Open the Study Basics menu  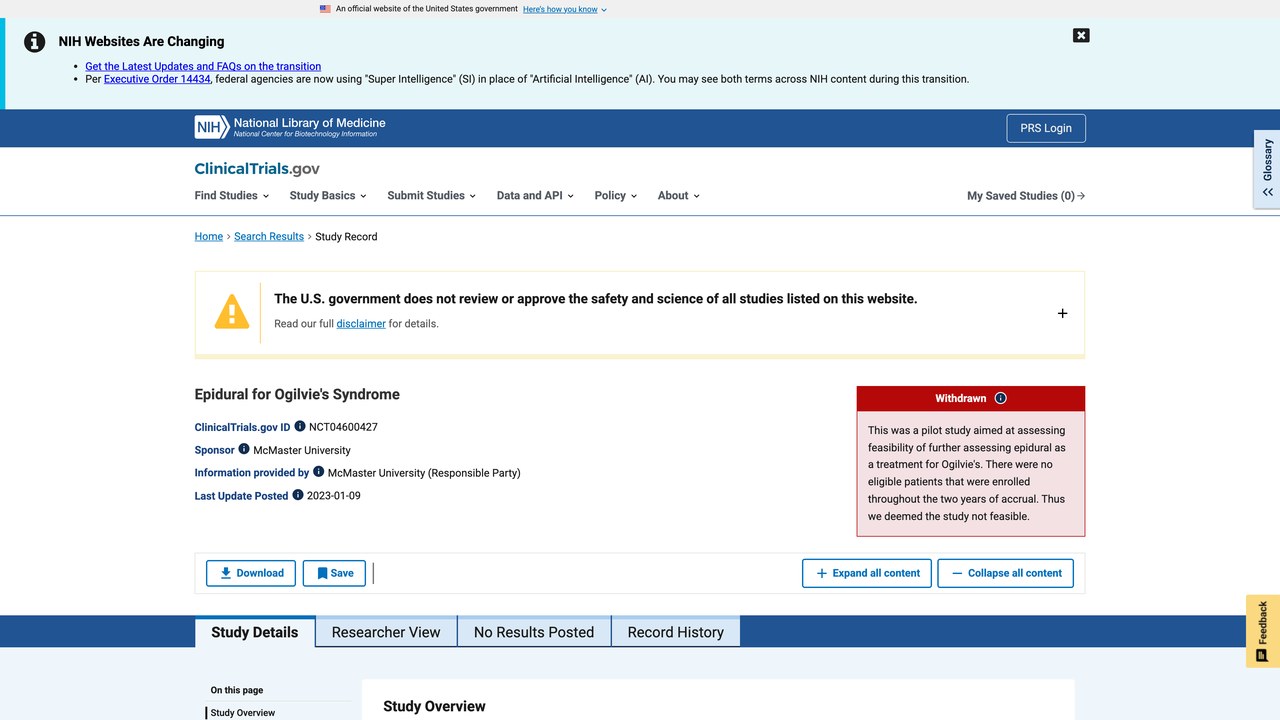328,196
